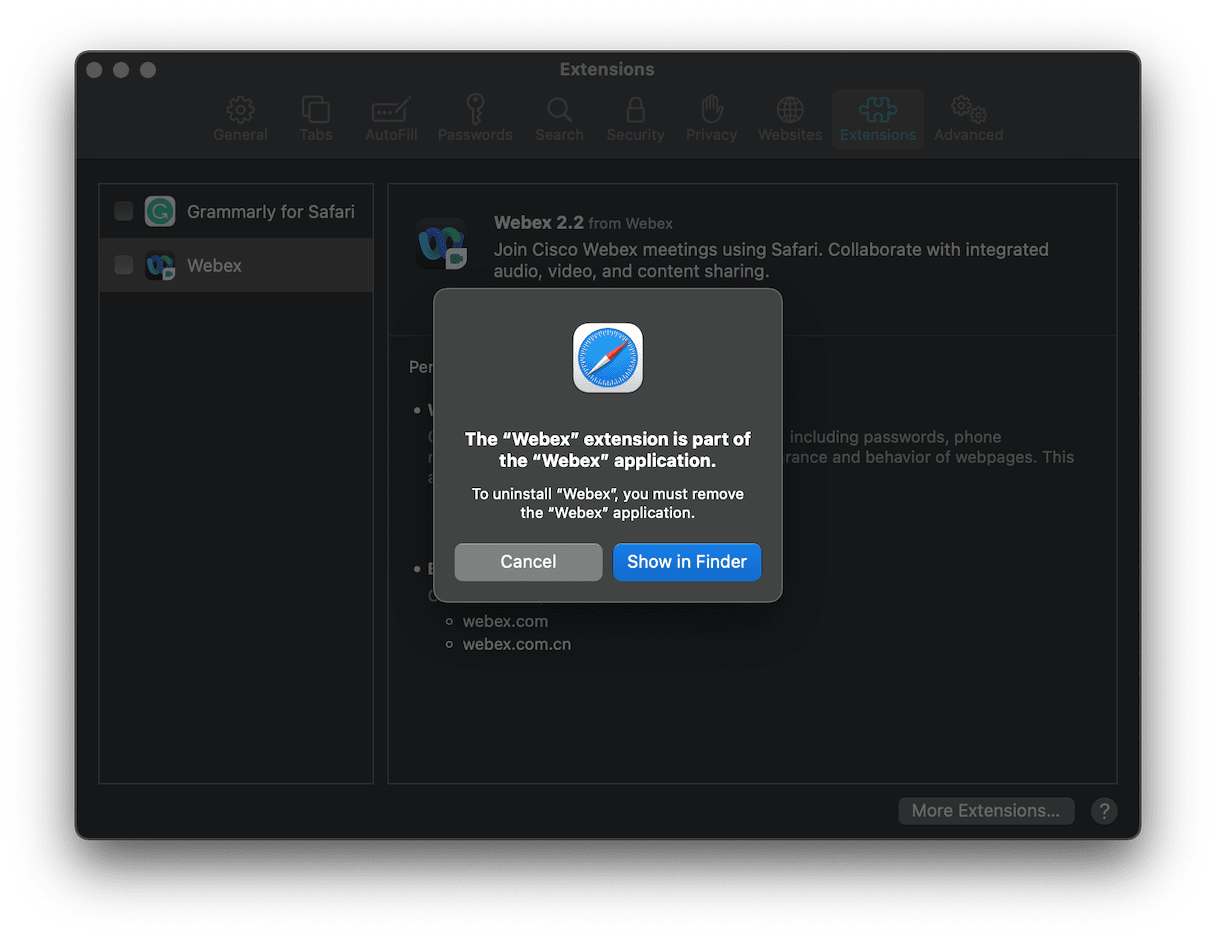Select the Grammarly for Safari row label
Image resolution: width=1216 pixels, height=939 pixels.
[271, 211]
